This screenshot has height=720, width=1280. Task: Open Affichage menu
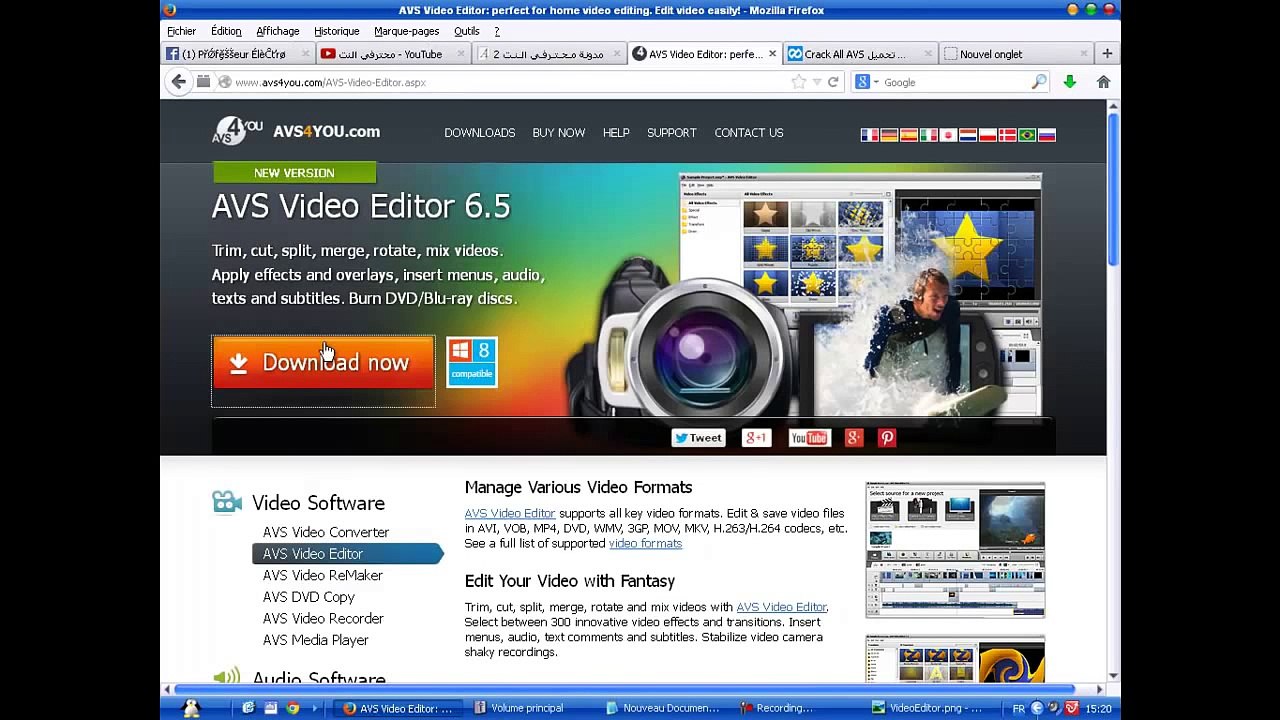coord(277,31)
